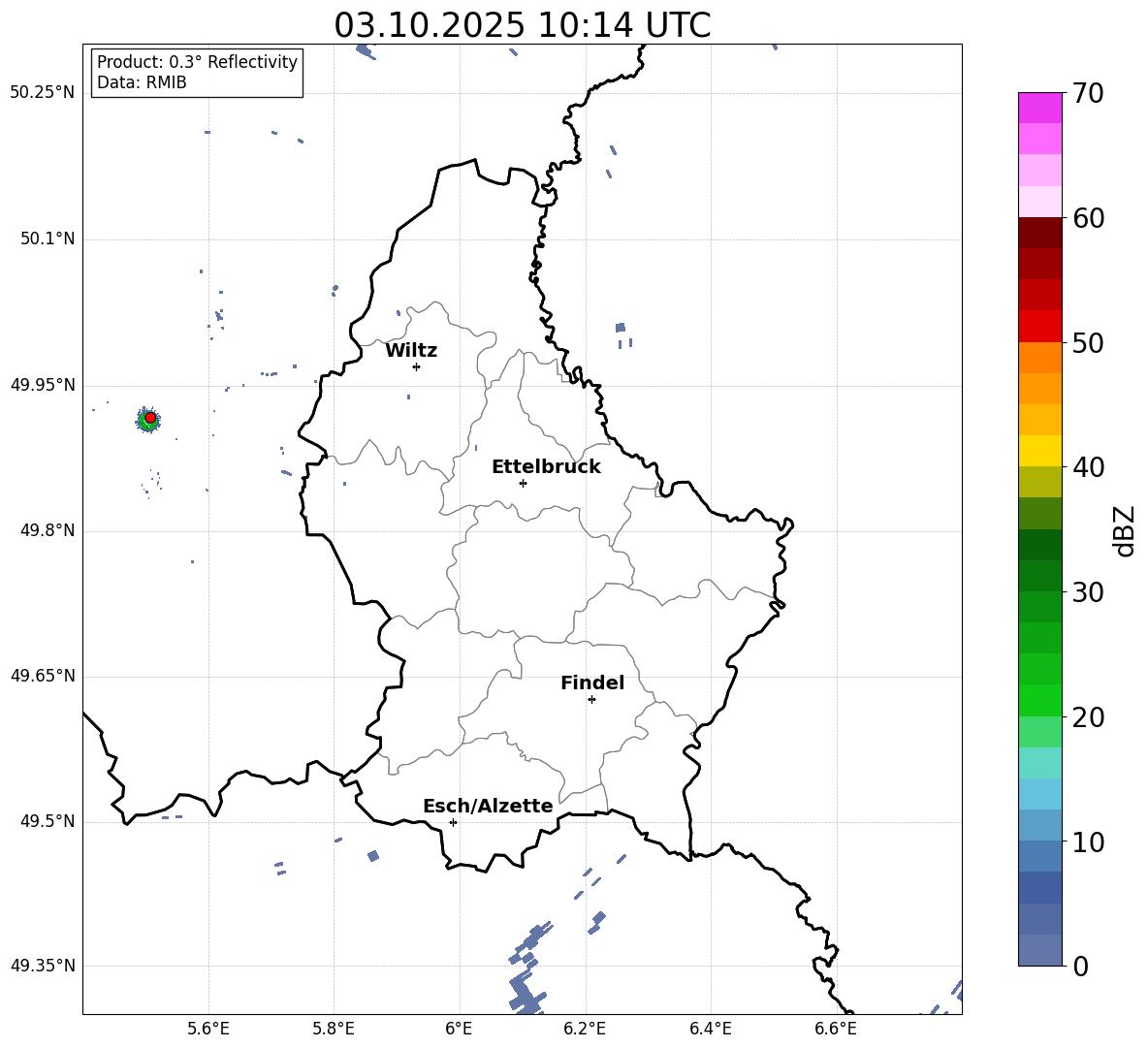The image size is (1148, 1048).
Task: Click the Esch/Alzette station cross marker
Action: (453, 822)
